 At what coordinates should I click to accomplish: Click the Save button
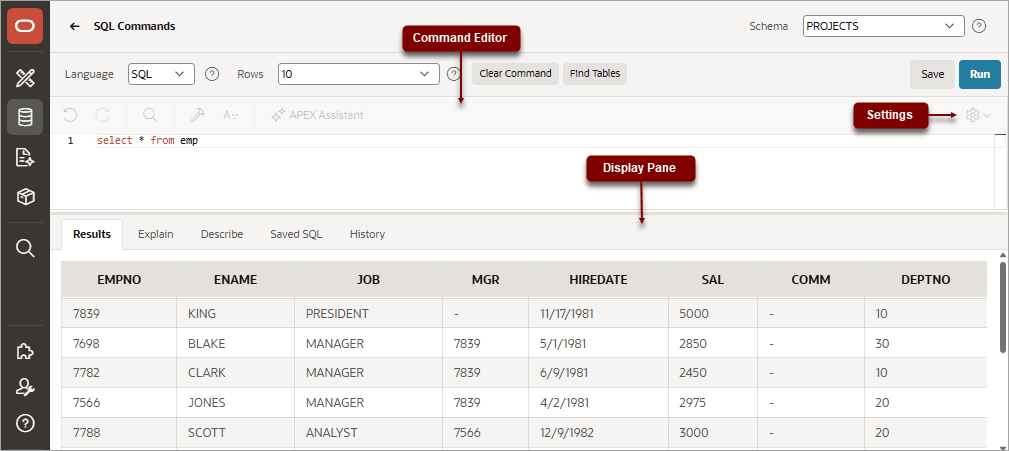point(932,75)
